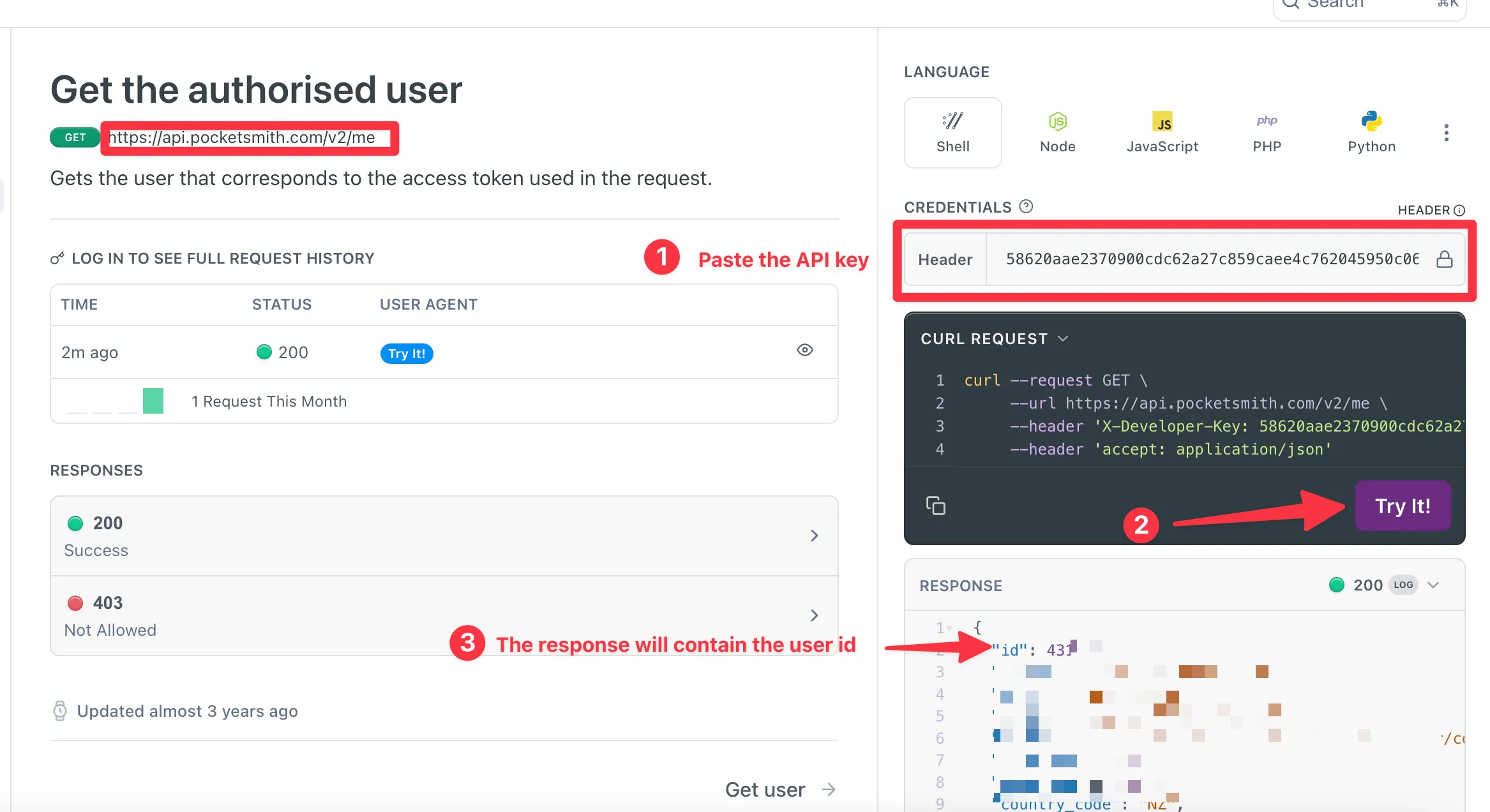Viewport: 1490px width, 812px height.
Task: Collapse JSON line 1 fold arrow
Action: pyautogui.click(x=949, y=629)
